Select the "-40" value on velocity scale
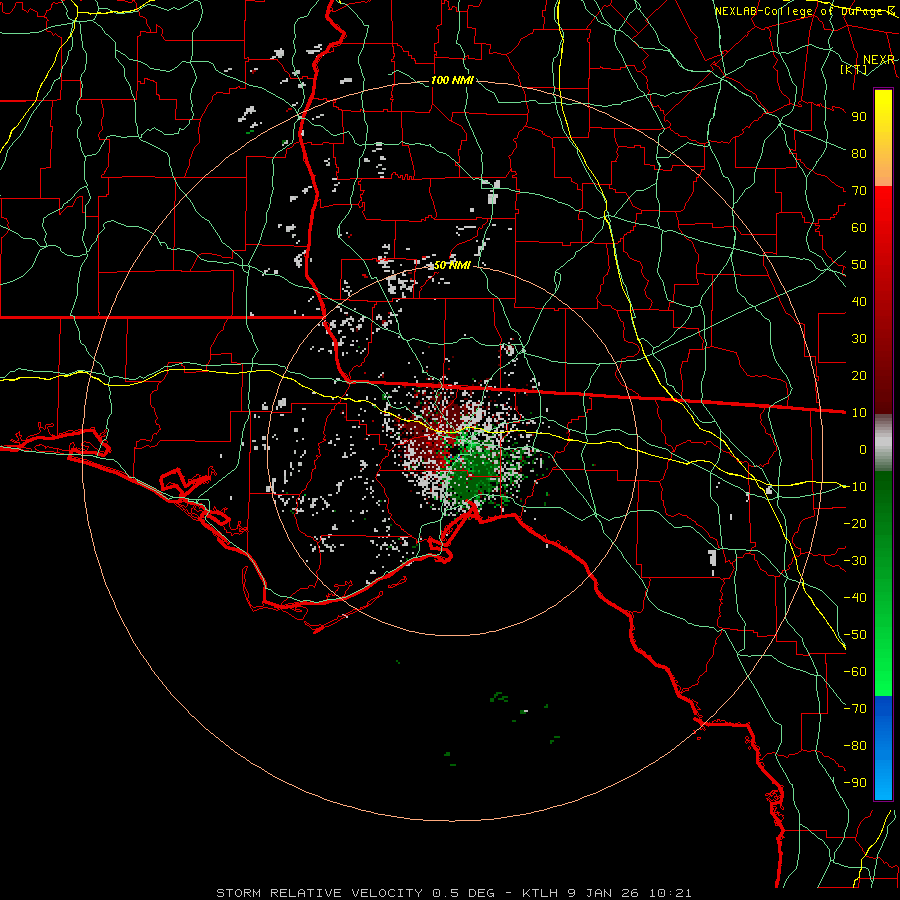Viewport: 900px width, 900px height. (855, 598)
